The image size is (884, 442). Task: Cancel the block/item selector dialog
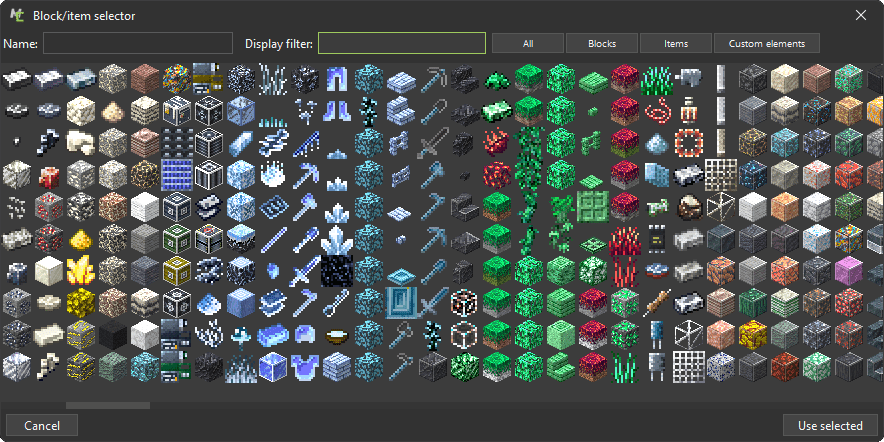coord(42,425)
